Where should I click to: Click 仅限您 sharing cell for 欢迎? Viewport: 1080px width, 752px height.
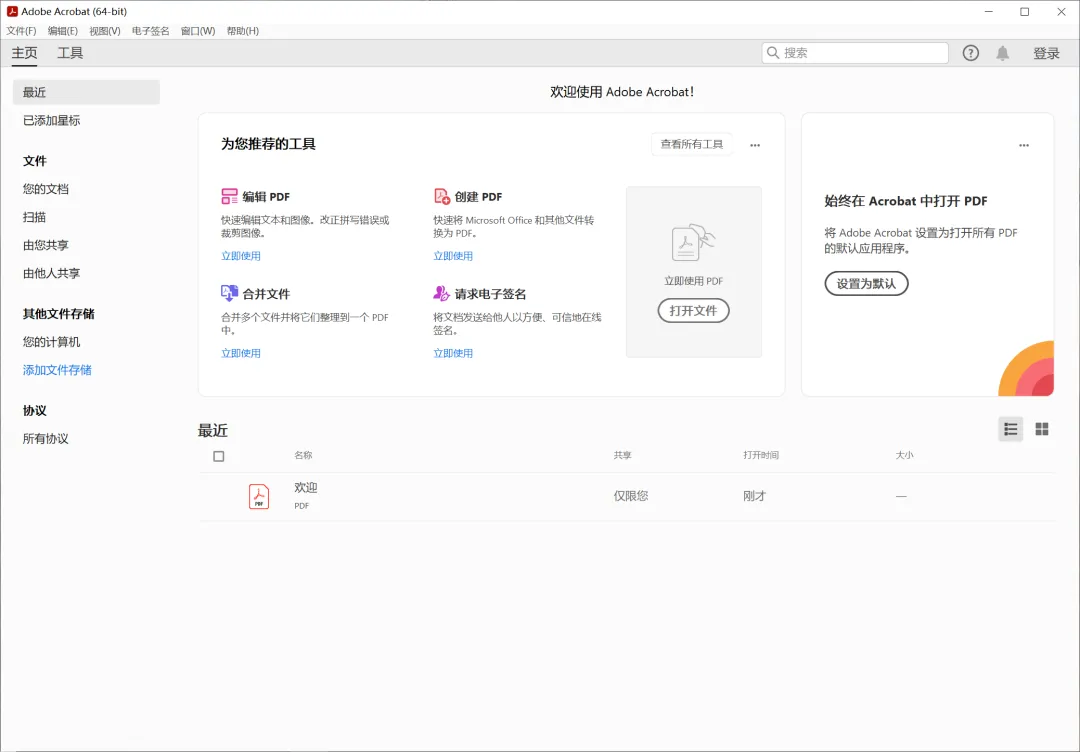[x=631, y=496]
